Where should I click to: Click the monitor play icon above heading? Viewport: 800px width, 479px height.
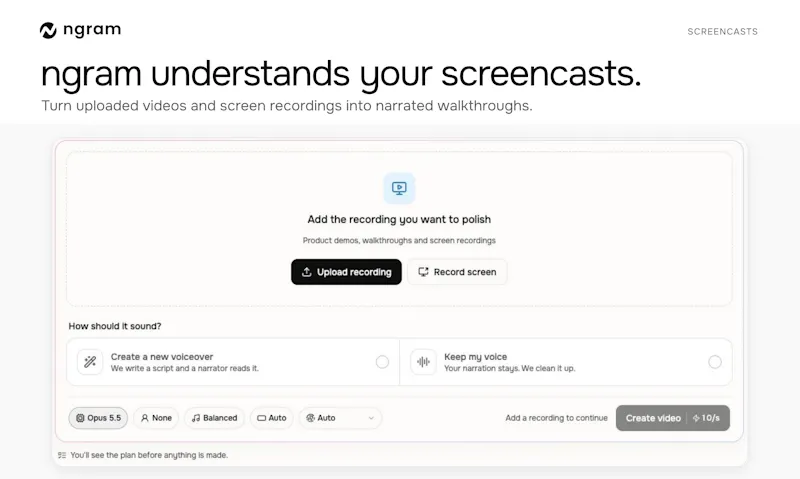399,188
